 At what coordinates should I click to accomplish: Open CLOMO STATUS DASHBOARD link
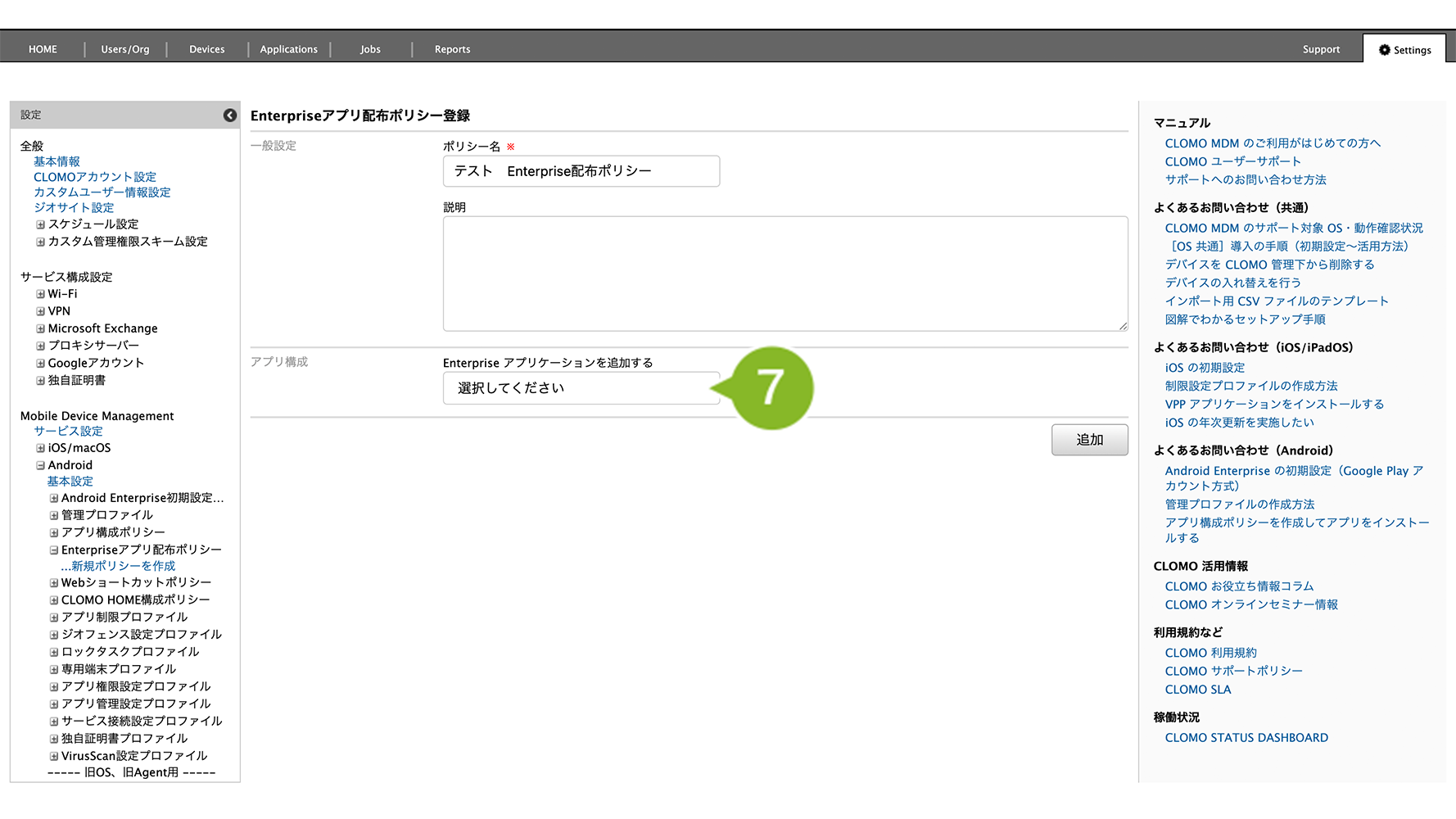1246,738
